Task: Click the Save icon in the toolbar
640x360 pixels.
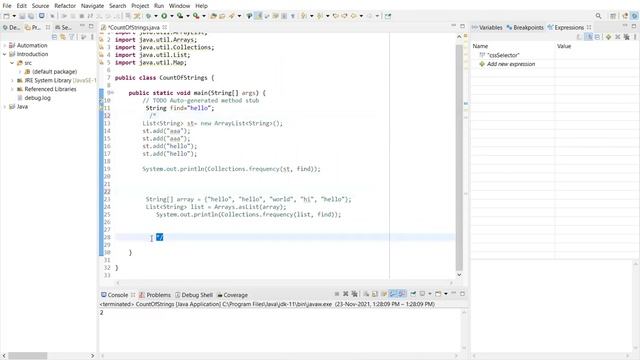Action: pos(22,16)
